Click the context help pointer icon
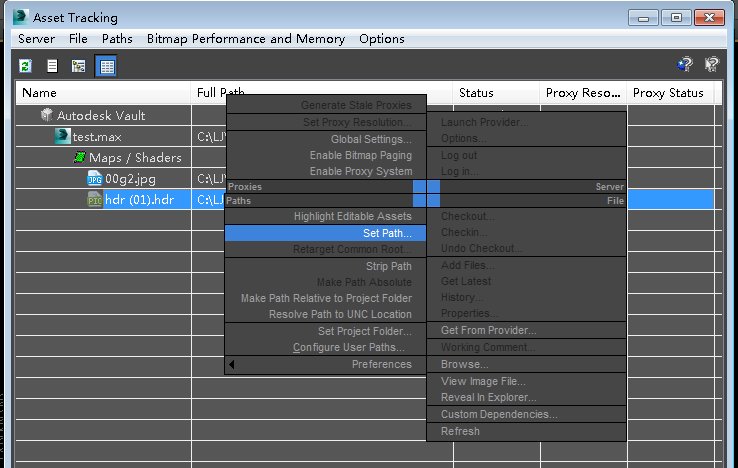Image resolution: width=738 pixels, height=468 pixels. (x=712, y=64)
